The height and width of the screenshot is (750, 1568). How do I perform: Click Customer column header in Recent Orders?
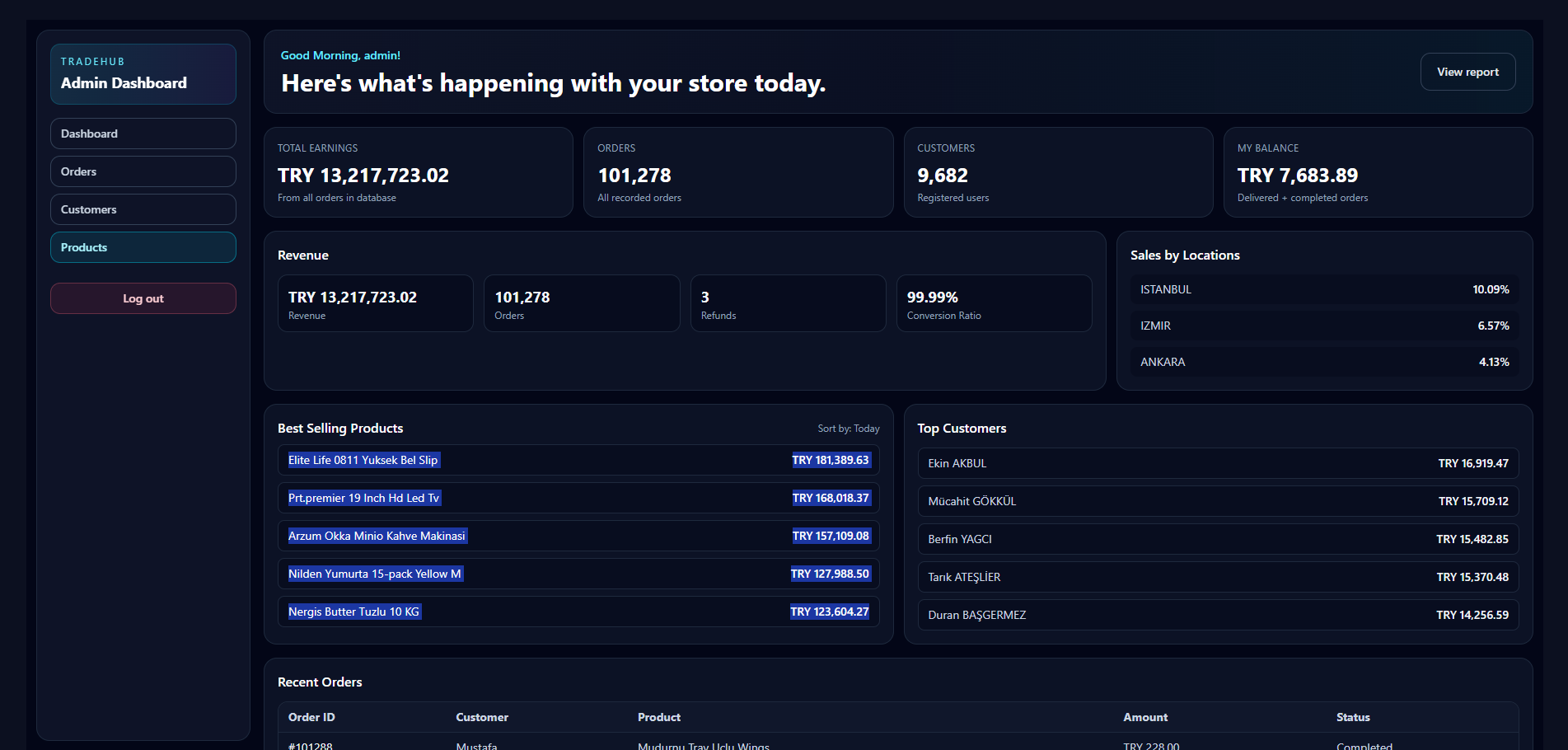point(482,717)
